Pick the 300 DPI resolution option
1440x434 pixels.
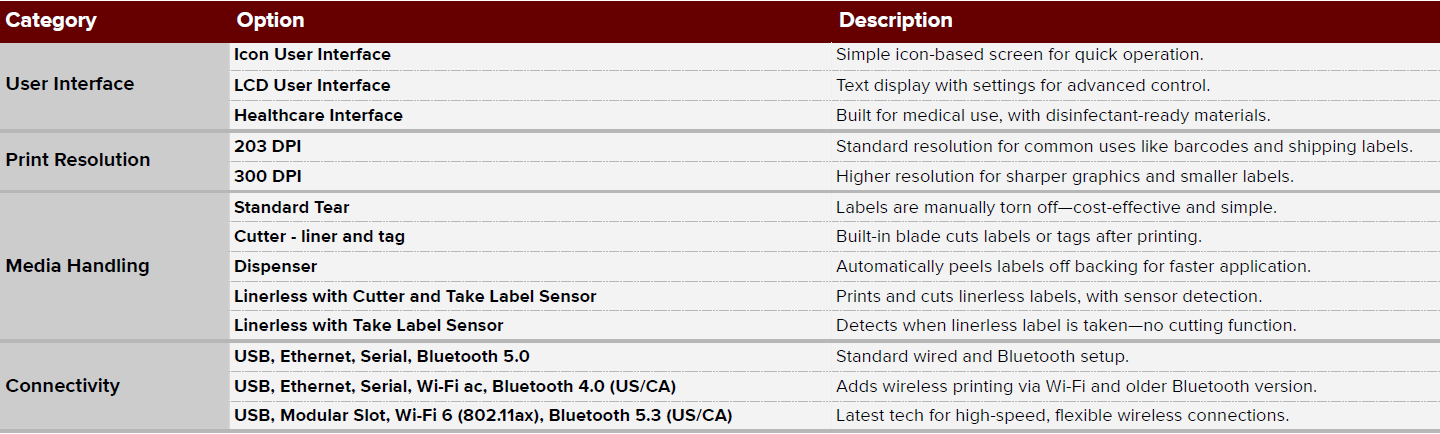coord(267,176)
